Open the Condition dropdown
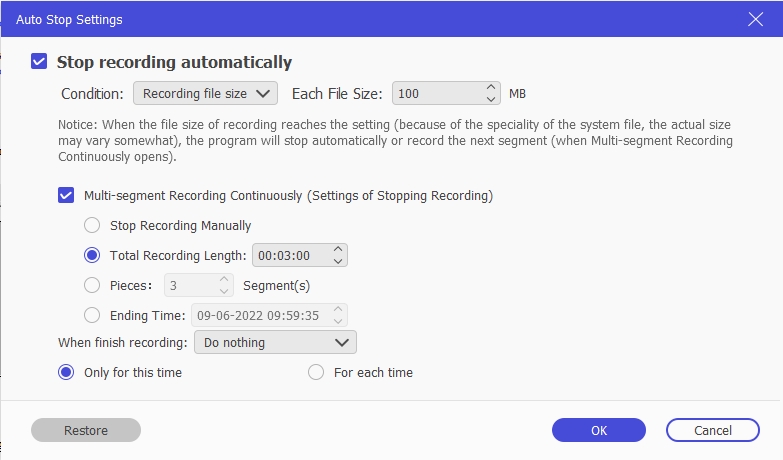The width and height of the screenshot is (783, 460). (205, 93)
